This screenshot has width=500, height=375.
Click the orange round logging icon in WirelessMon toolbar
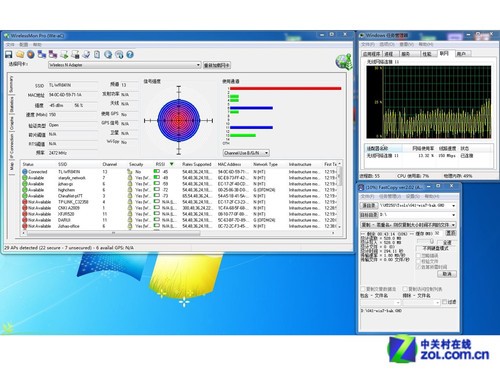(31, 54)
